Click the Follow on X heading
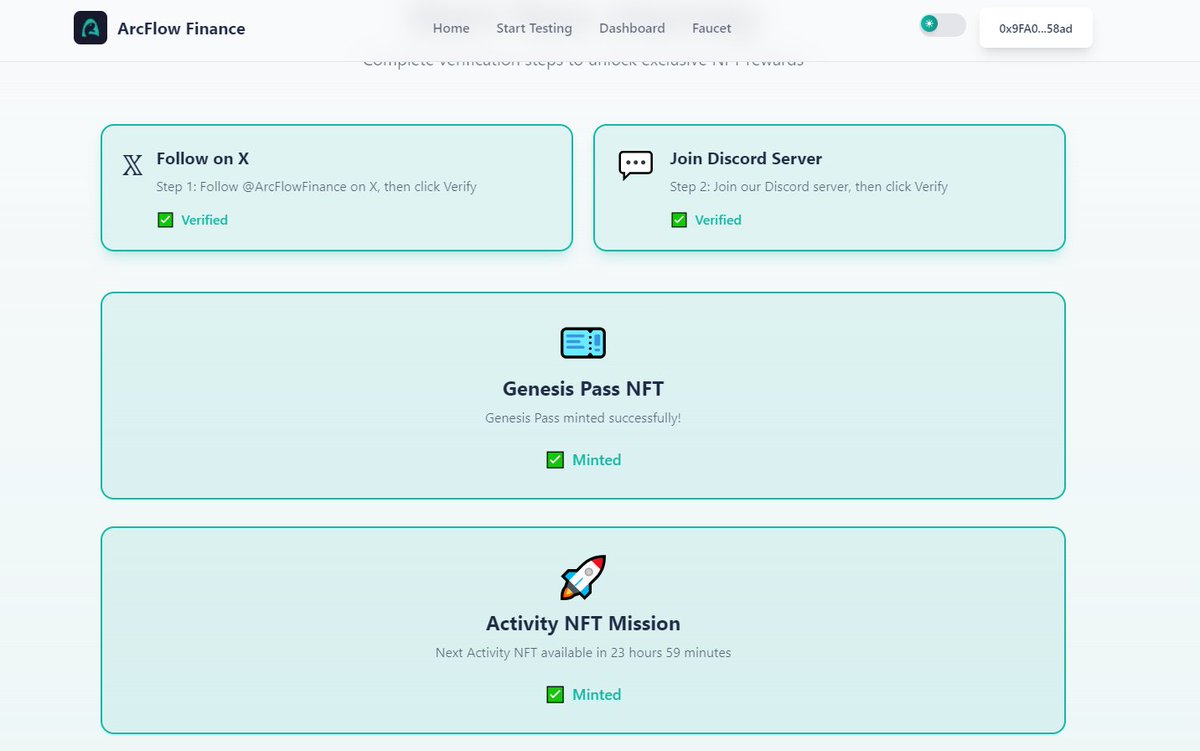The height and width of the screenshot is (751, 1200). (203, 158)
